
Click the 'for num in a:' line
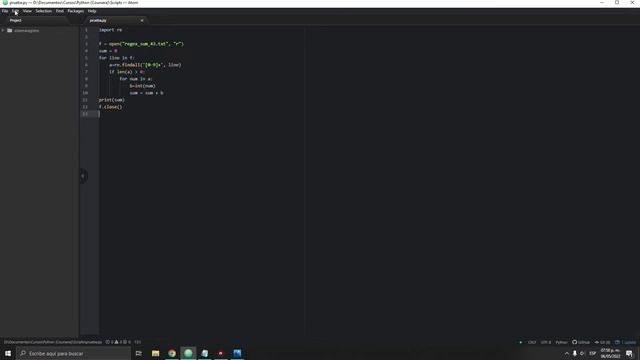coord(136,79)
